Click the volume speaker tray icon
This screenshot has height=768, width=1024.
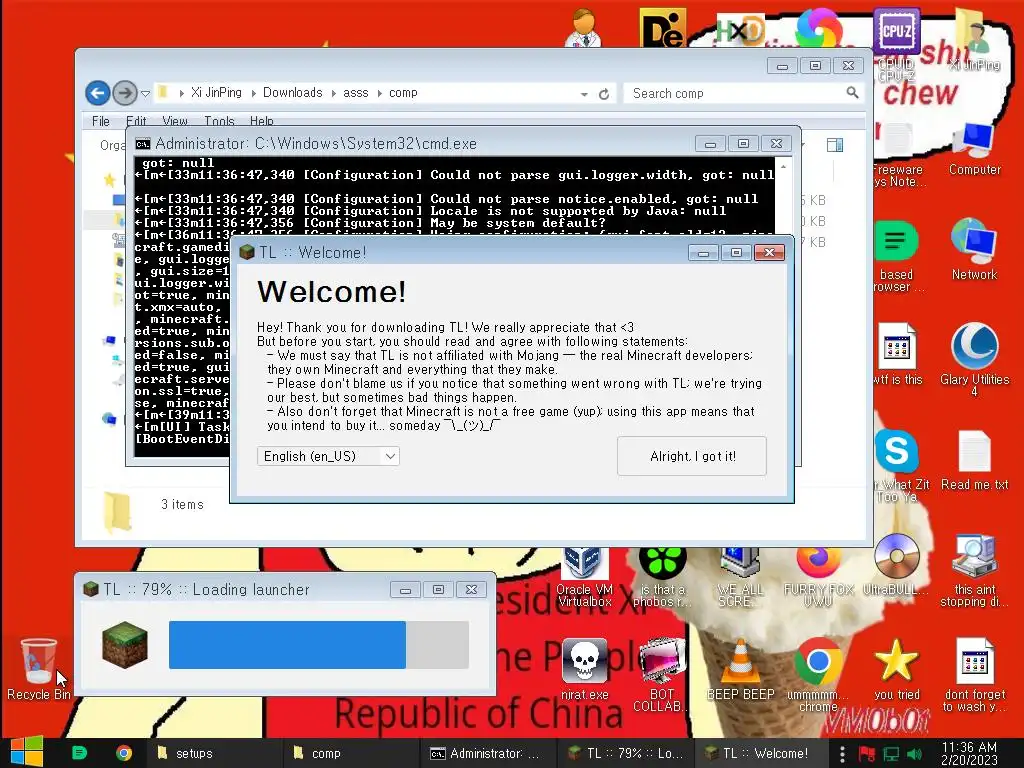click(914, 754)
